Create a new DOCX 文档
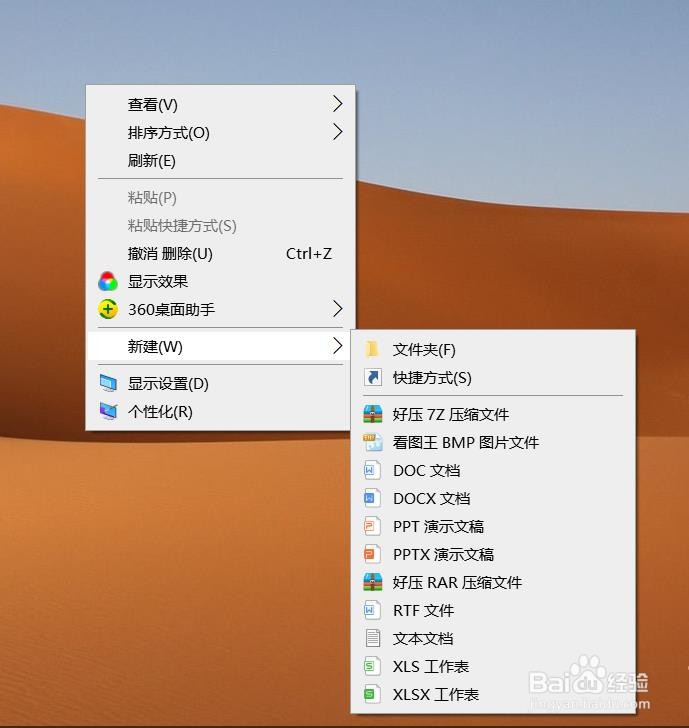689x728 pixels. pyautogui.click(x=493, y=498)
